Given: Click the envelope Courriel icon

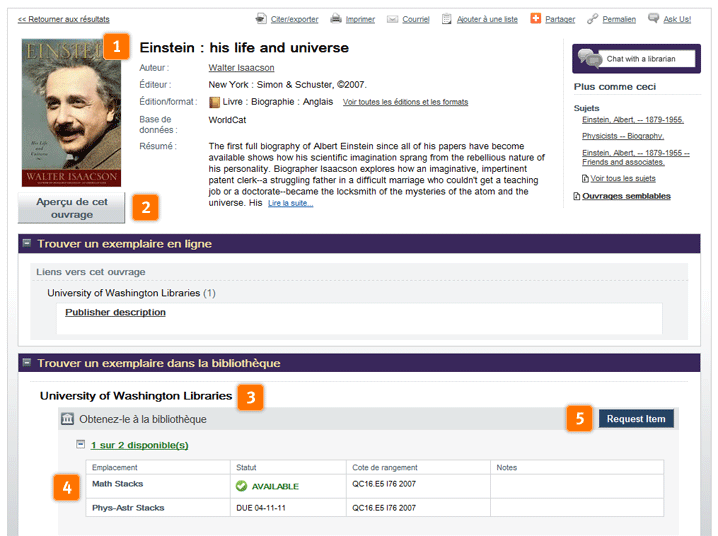Looking at the screenshot, I should point(393,18).
